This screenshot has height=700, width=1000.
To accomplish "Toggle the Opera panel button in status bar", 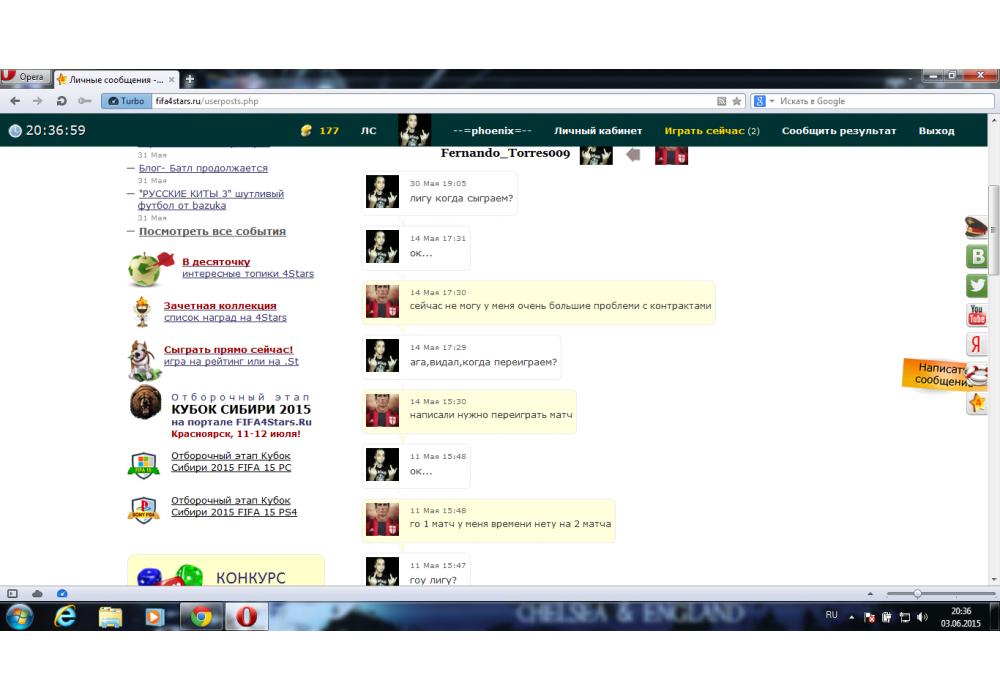I will point(13,593).
